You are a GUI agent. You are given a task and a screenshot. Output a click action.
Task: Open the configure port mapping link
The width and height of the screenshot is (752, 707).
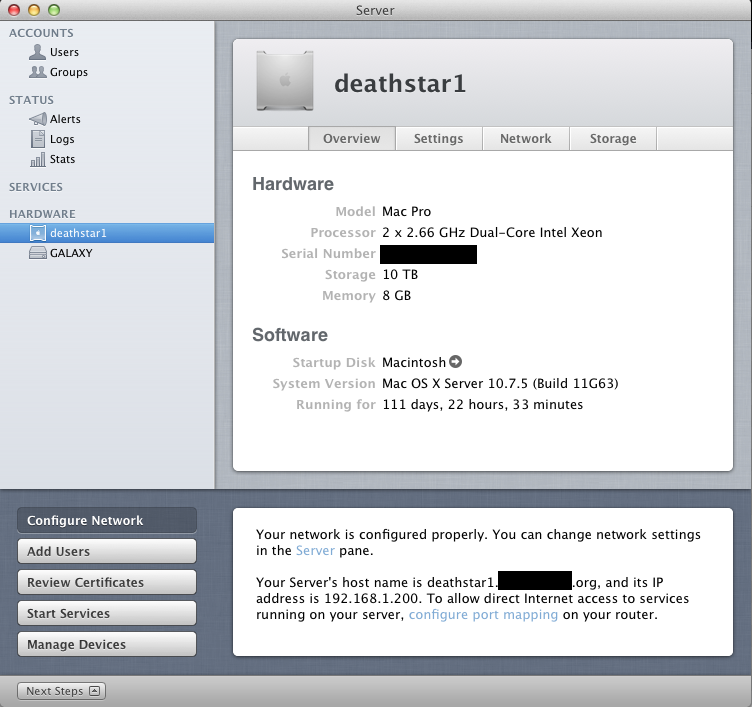[x=483, y=614]
